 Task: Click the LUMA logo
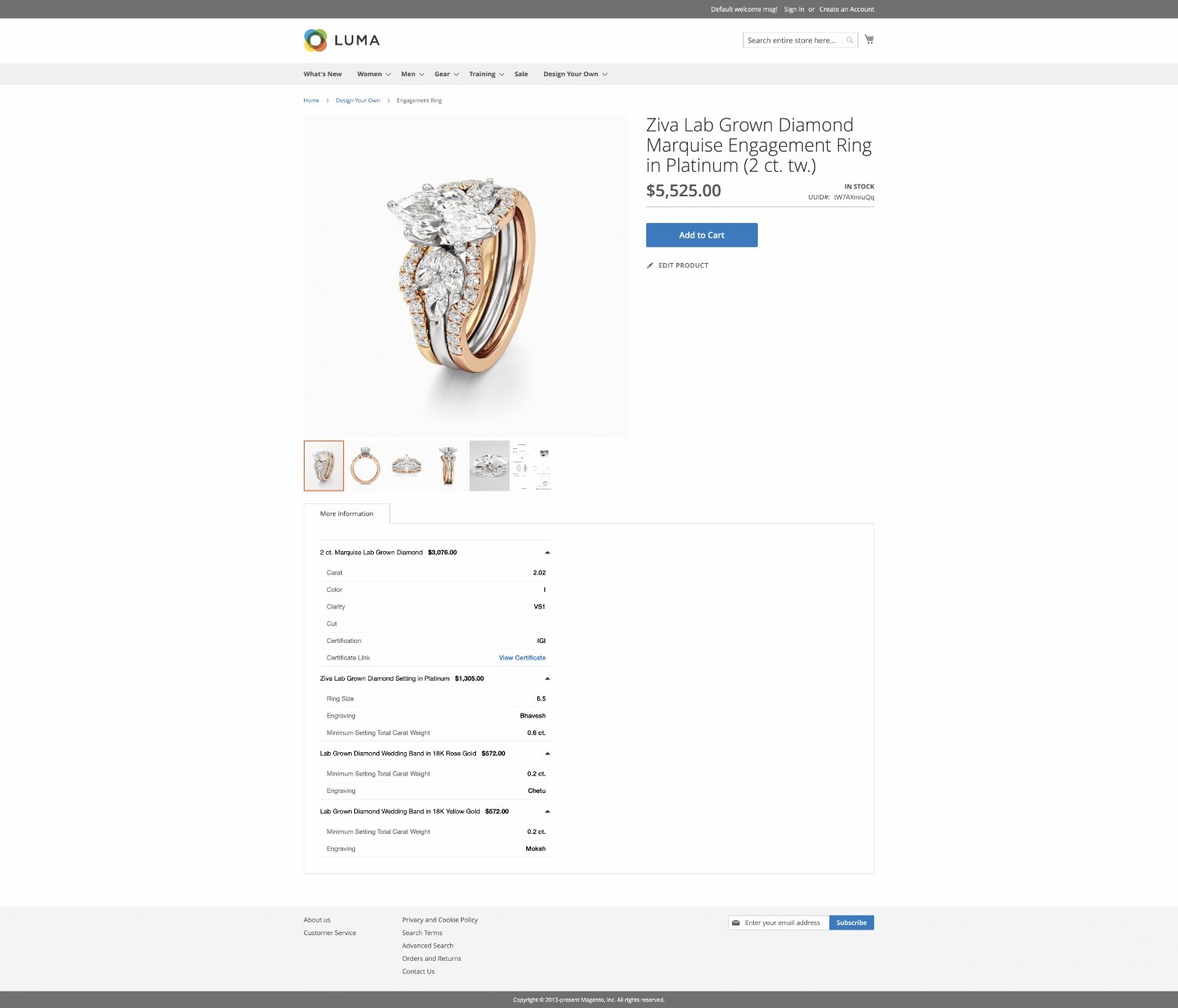[341, 40]
